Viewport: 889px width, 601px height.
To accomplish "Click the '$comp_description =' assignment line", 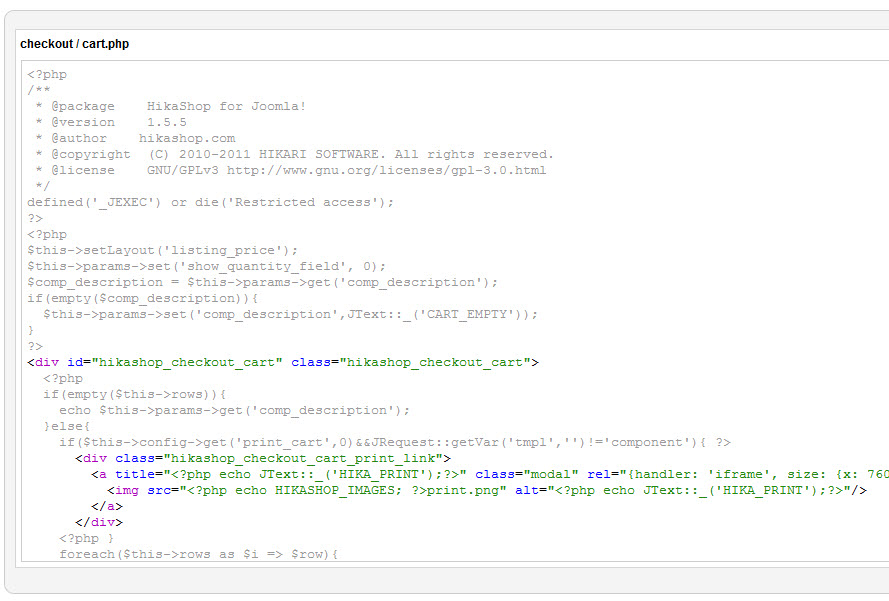I will click(263, 282).
